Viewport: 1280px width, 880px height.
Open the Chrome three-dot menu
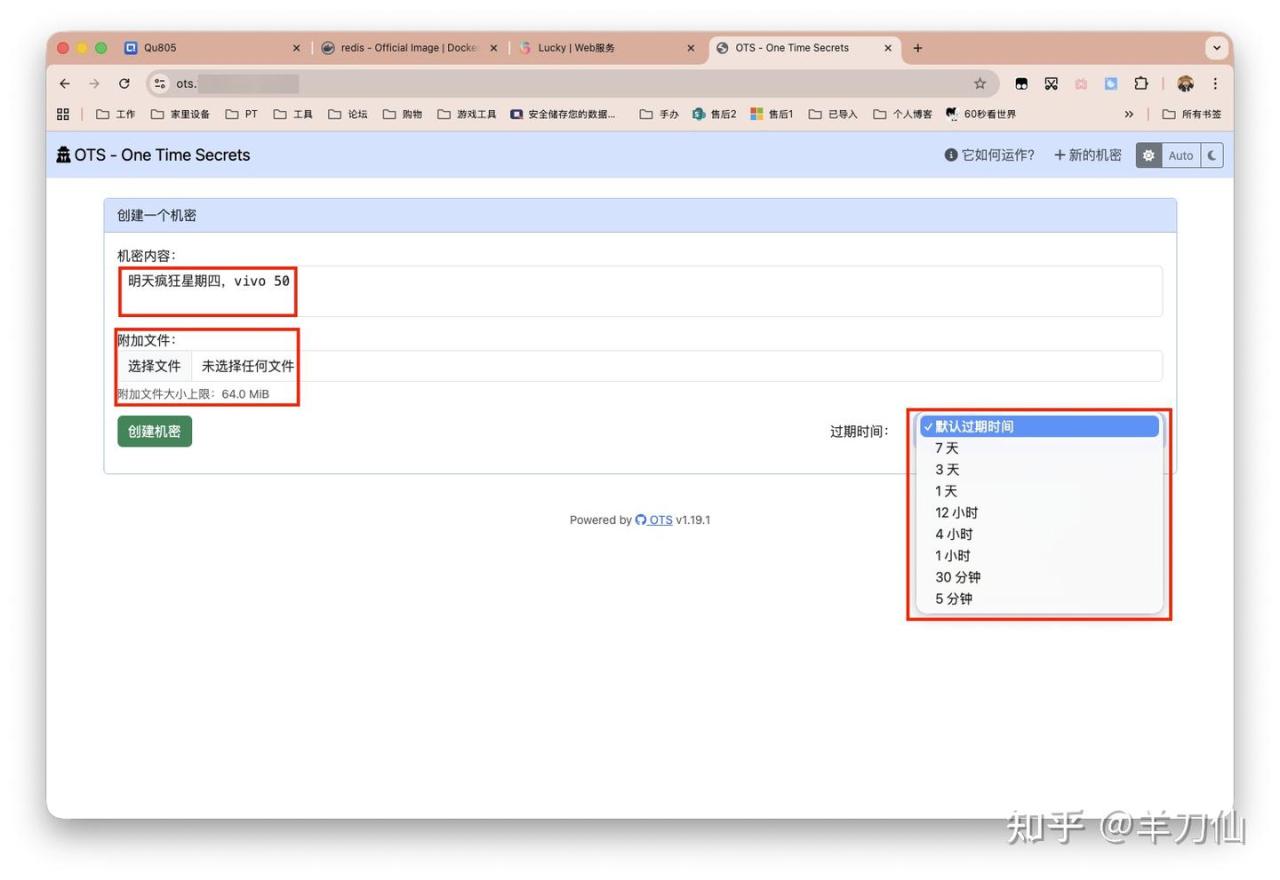click(x=1215, y=84)
